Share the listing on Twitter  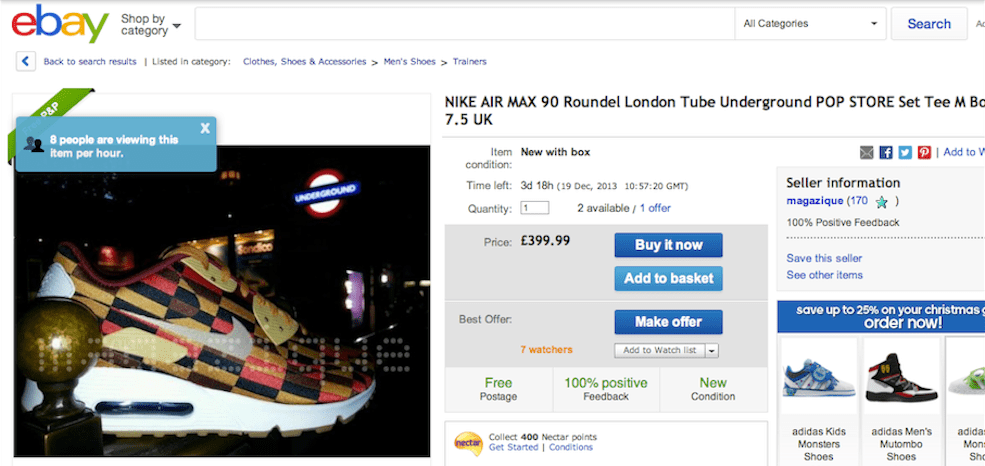[x=905, y=152]
